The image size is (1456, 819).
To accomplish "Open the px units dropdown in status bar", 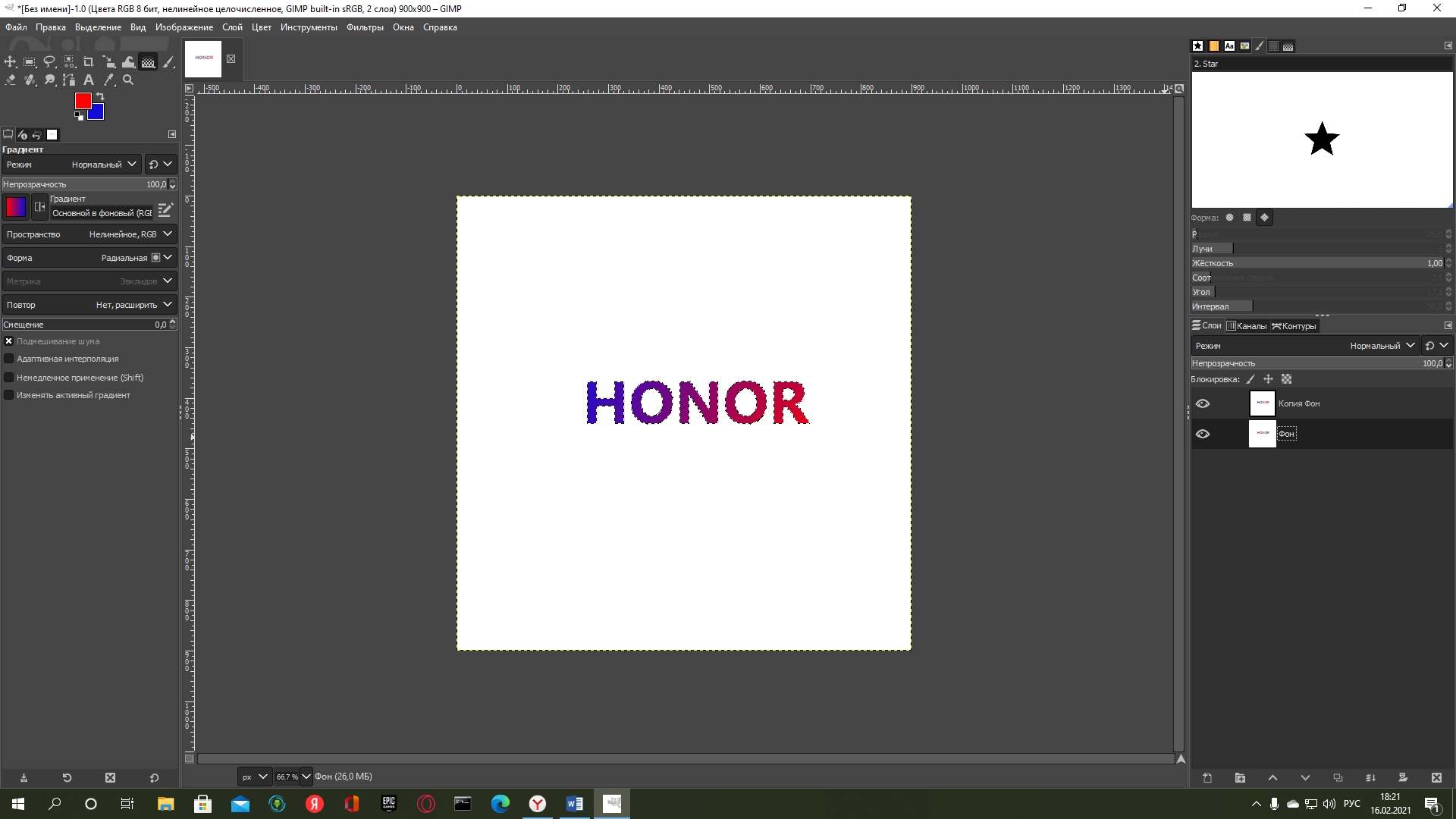I will tap(255, 777).
